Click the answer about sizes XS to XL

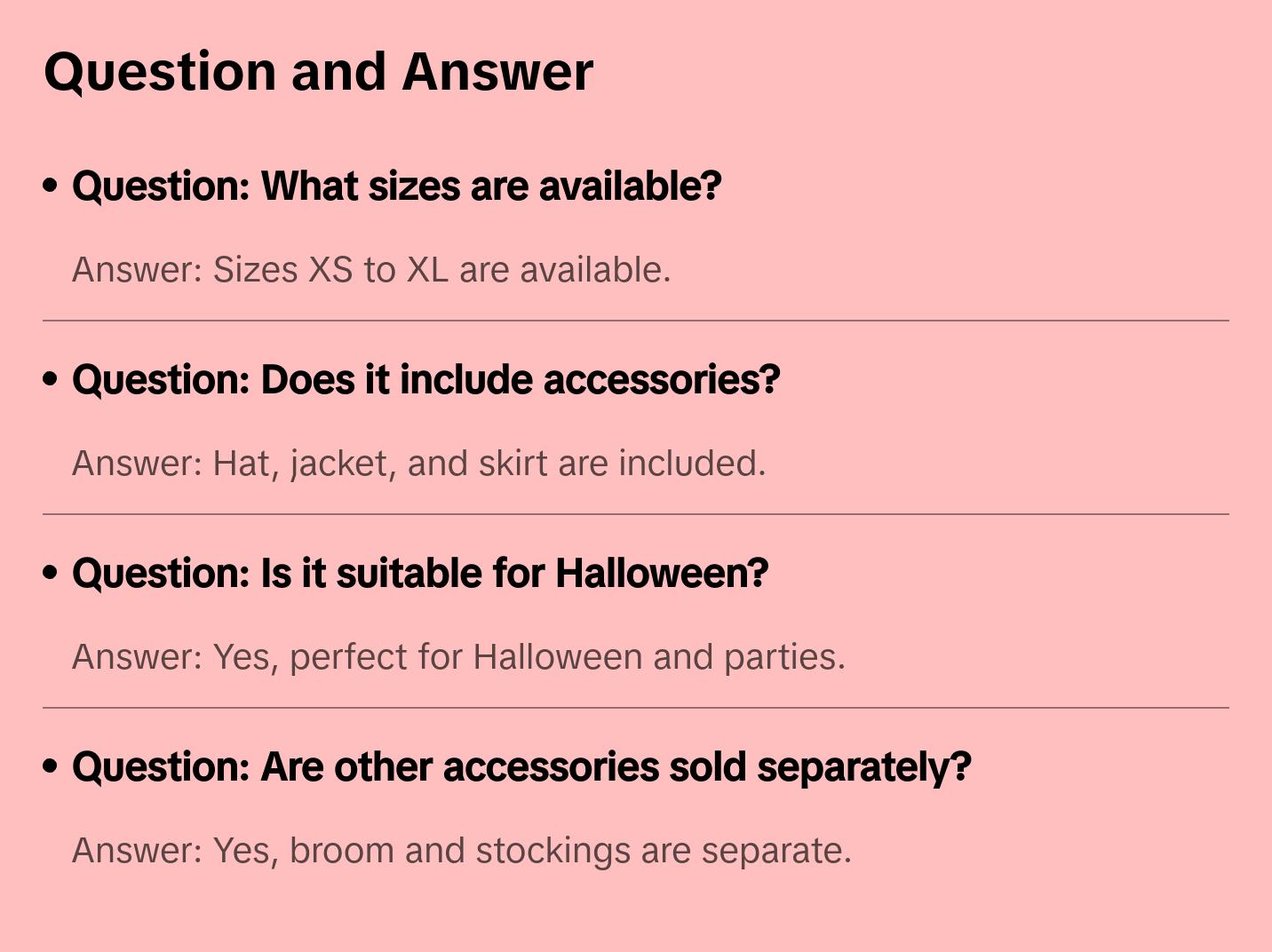[370, 270]
